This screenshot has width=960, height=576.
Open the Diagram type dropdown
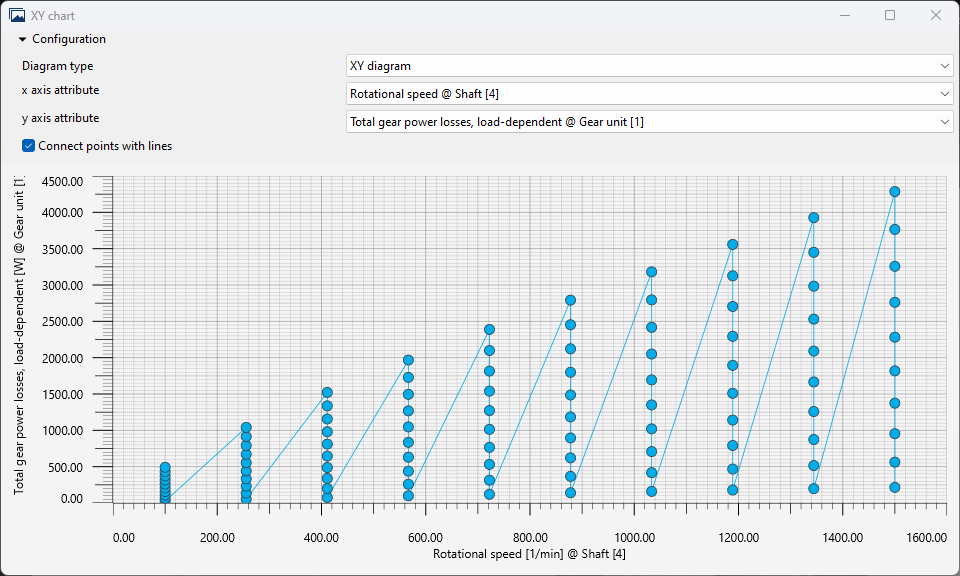649,66
